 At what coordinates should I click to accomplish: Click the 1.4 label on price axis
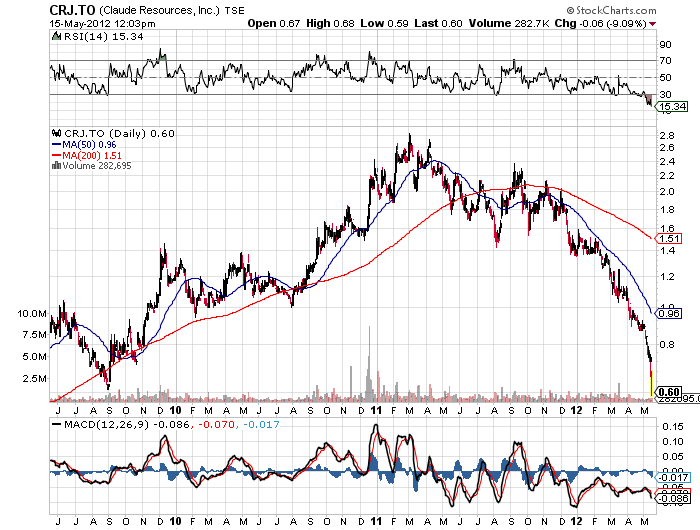667,250
